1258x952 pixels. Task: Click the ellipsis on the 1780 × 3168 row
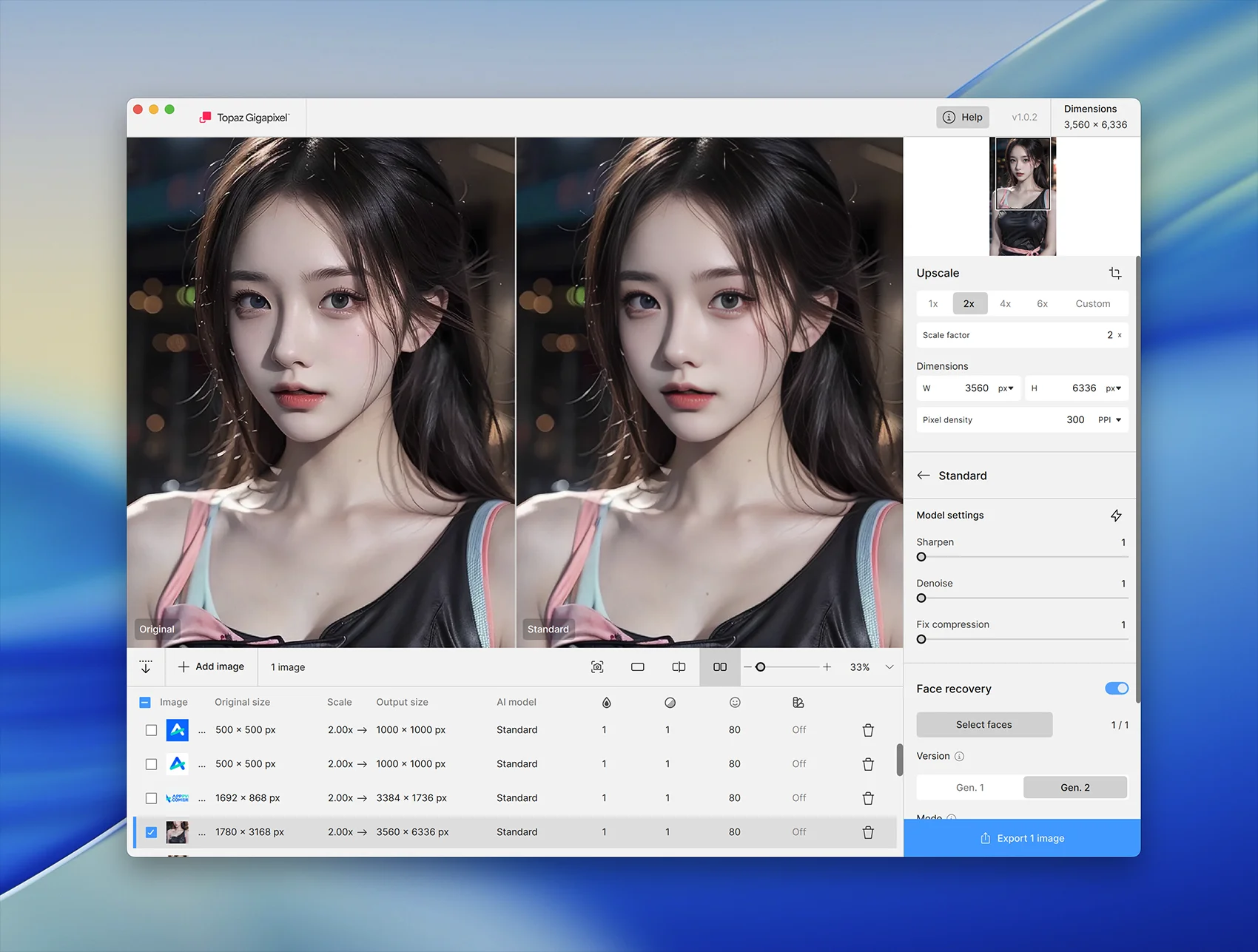[x=202, y=832]
